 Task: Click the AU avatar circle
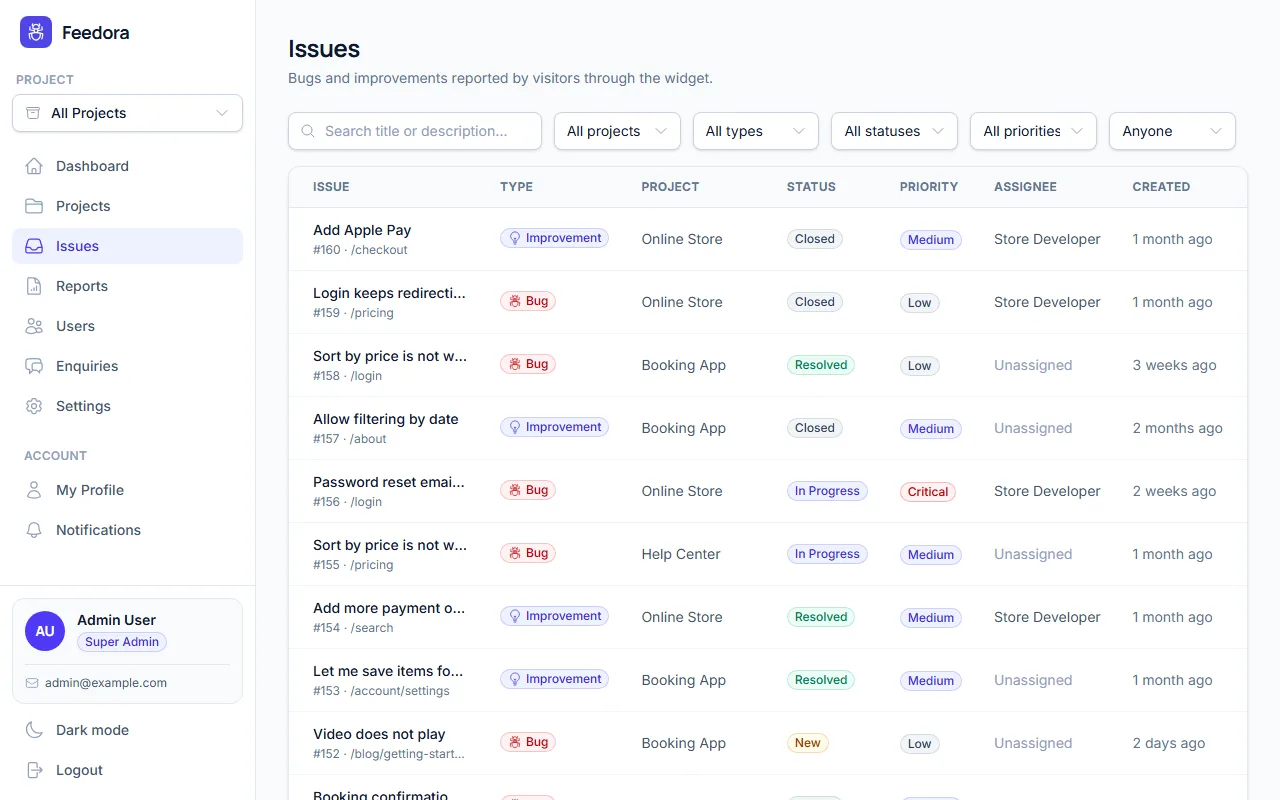[x=45, y=631]
